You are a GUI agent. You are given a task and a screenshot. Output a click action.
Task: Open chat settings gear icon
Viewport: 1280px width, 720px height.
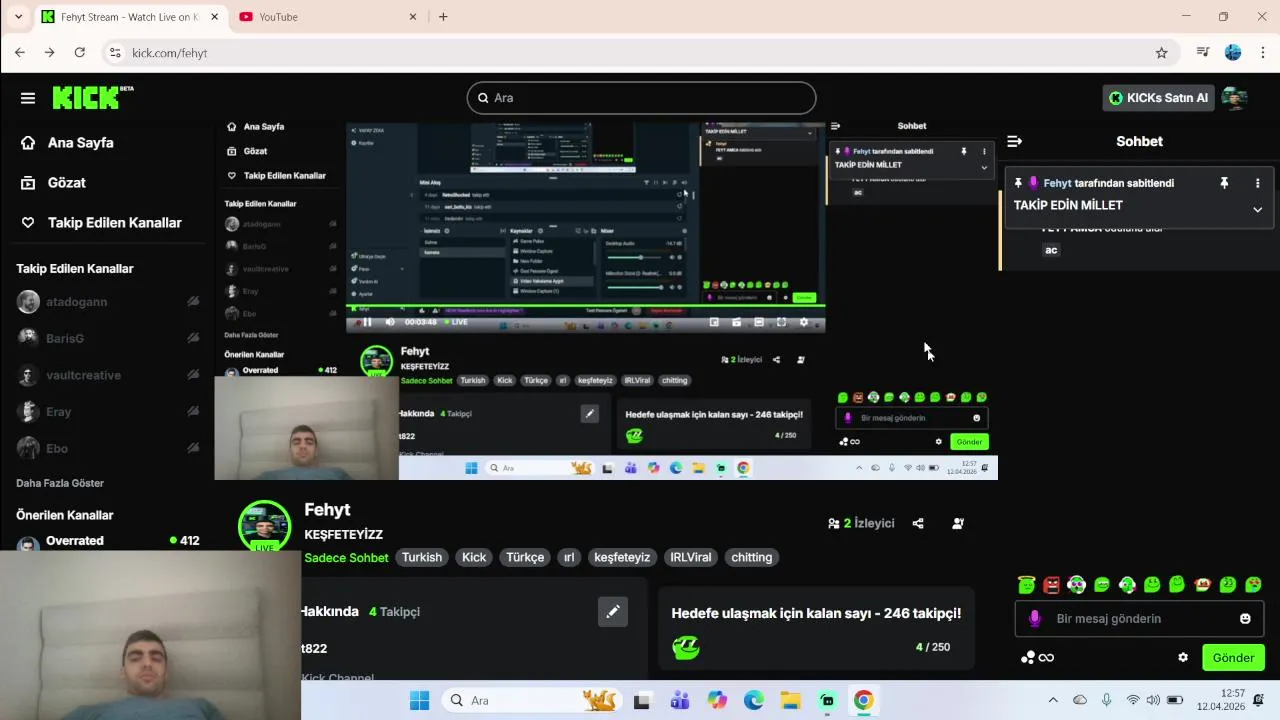coord(1183,657)
